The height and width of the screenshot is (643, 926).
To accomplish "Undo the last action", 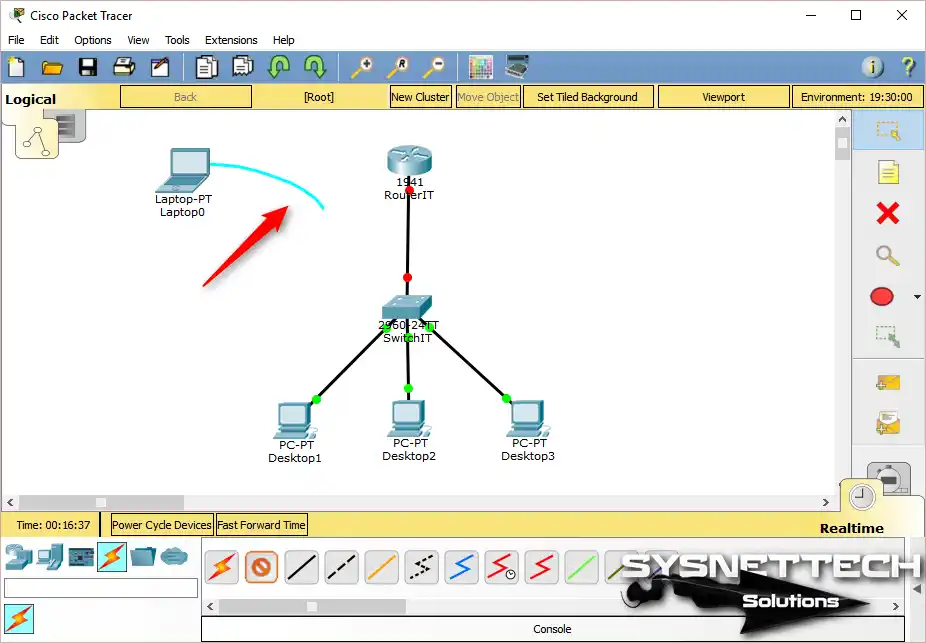I will pos(279,66).
